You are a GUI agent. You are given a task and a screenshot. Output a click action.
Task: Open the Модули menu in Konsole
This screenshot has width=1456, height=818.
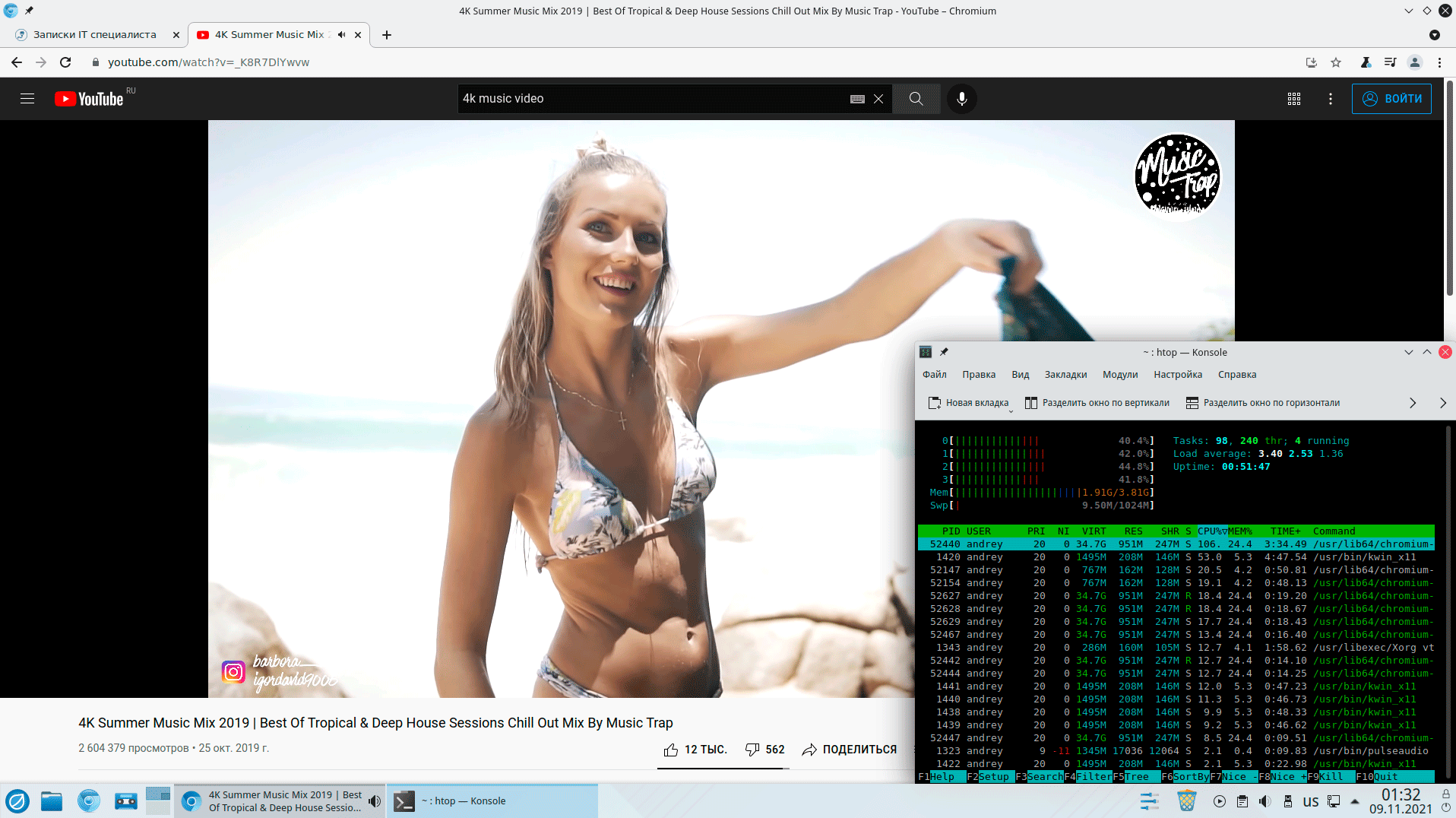coord(1120,375)
